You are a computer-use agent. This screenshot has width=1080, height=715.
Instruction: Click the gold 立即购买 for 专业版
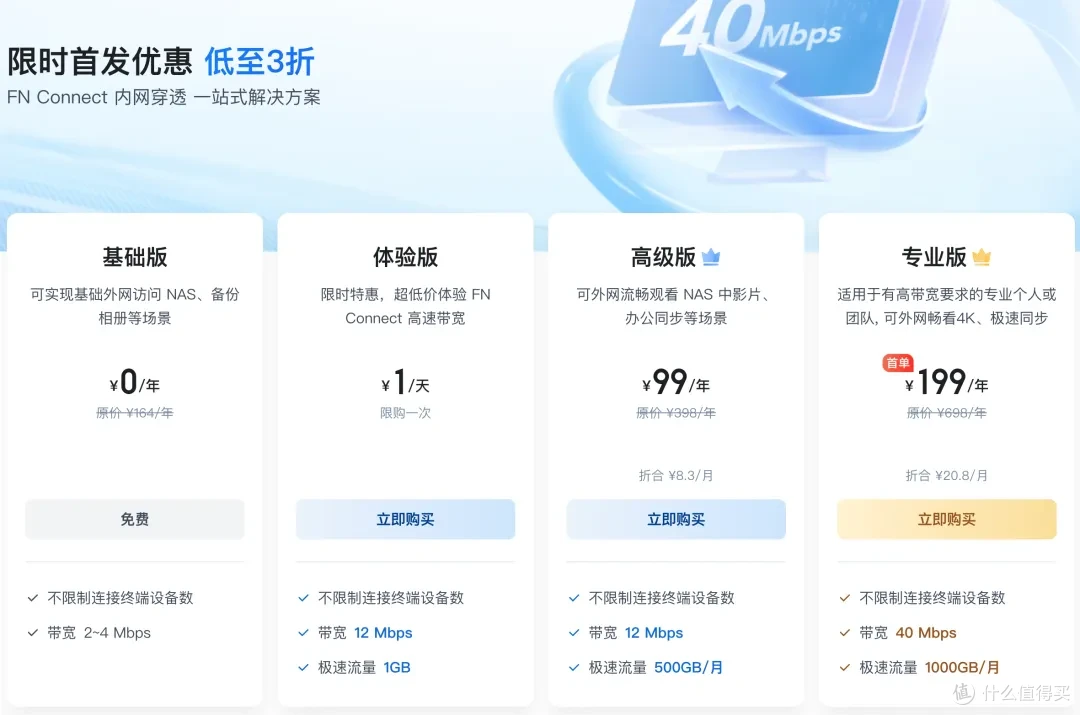click(x=947, y=519)
